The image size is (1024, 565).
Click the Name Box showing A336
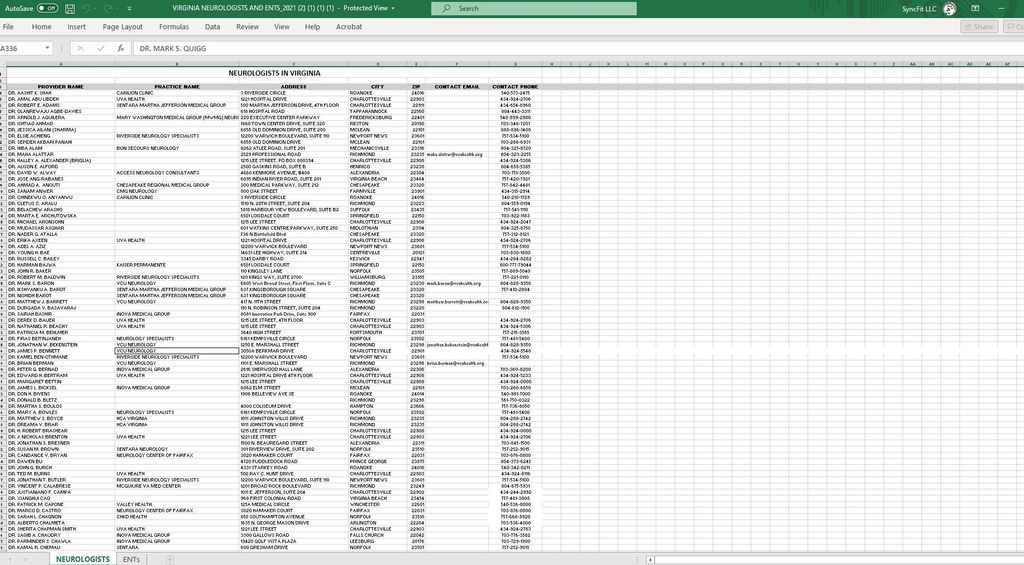click(x=21, y=48)
